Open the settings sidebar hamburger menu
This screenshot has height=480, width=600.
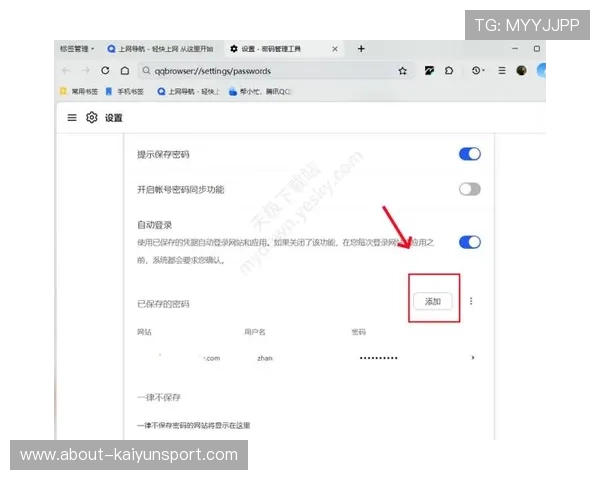click(72, 118)
